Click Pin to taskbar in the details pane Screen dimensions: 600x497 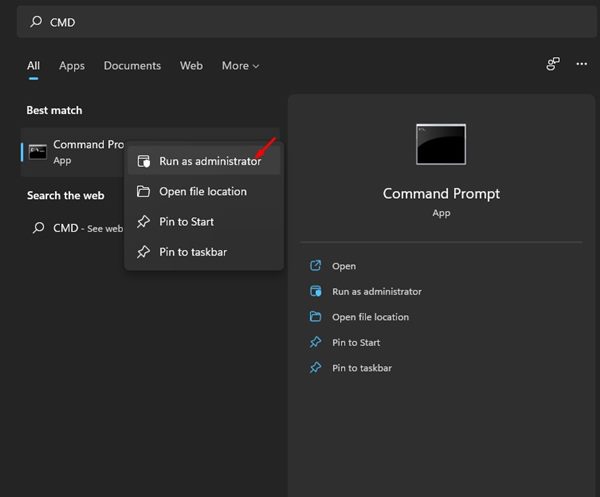pos(362,368)
